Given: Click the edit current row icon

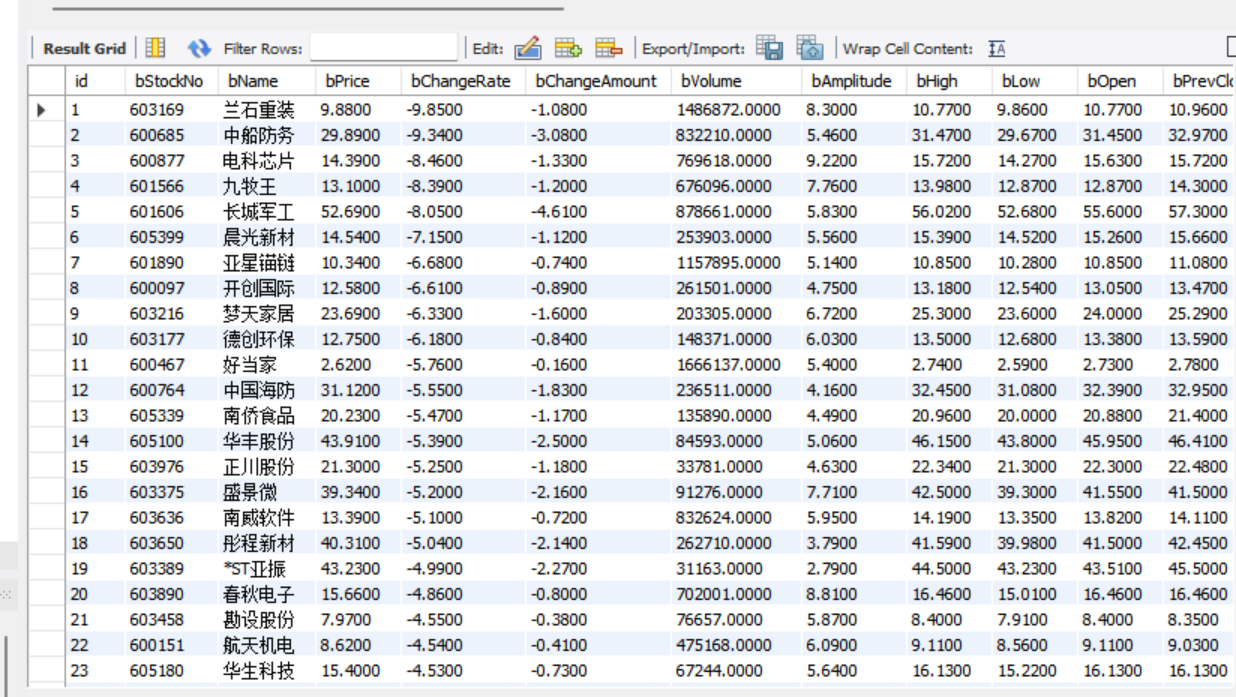Looking at the screenshot, I should coord(527,48).
